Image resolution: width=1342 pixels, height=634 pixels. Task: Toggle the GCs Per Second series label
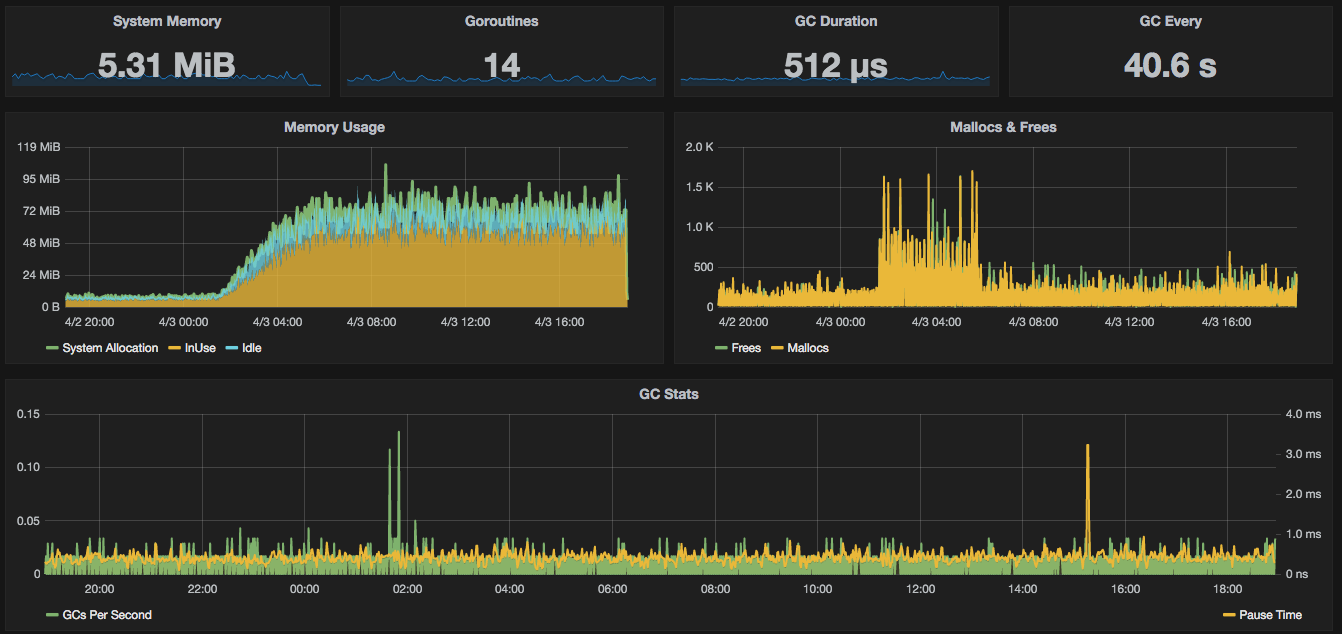[107, 615]
